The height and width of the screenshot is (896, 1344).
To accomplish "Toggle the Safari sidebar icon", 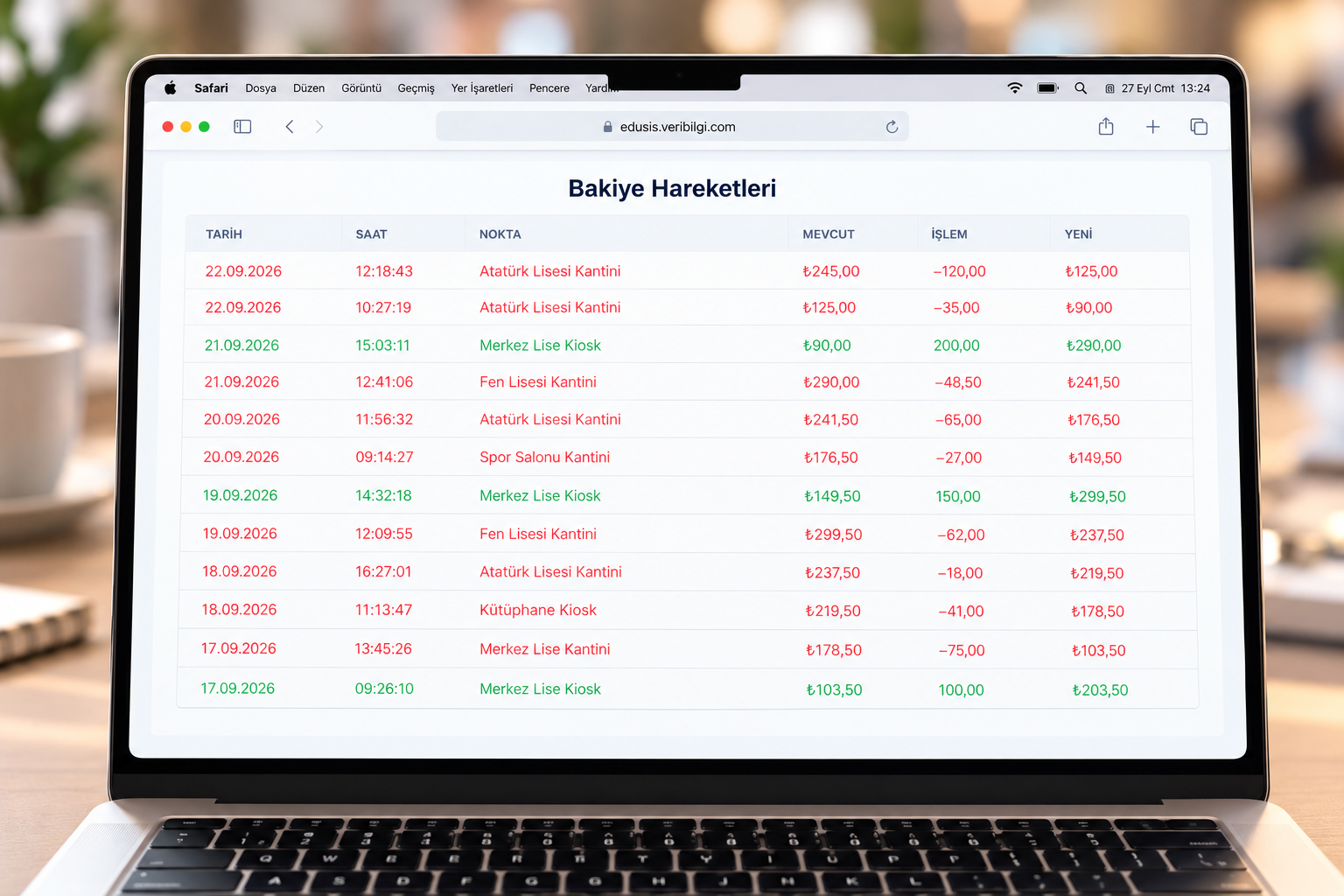I will point(242,127).
